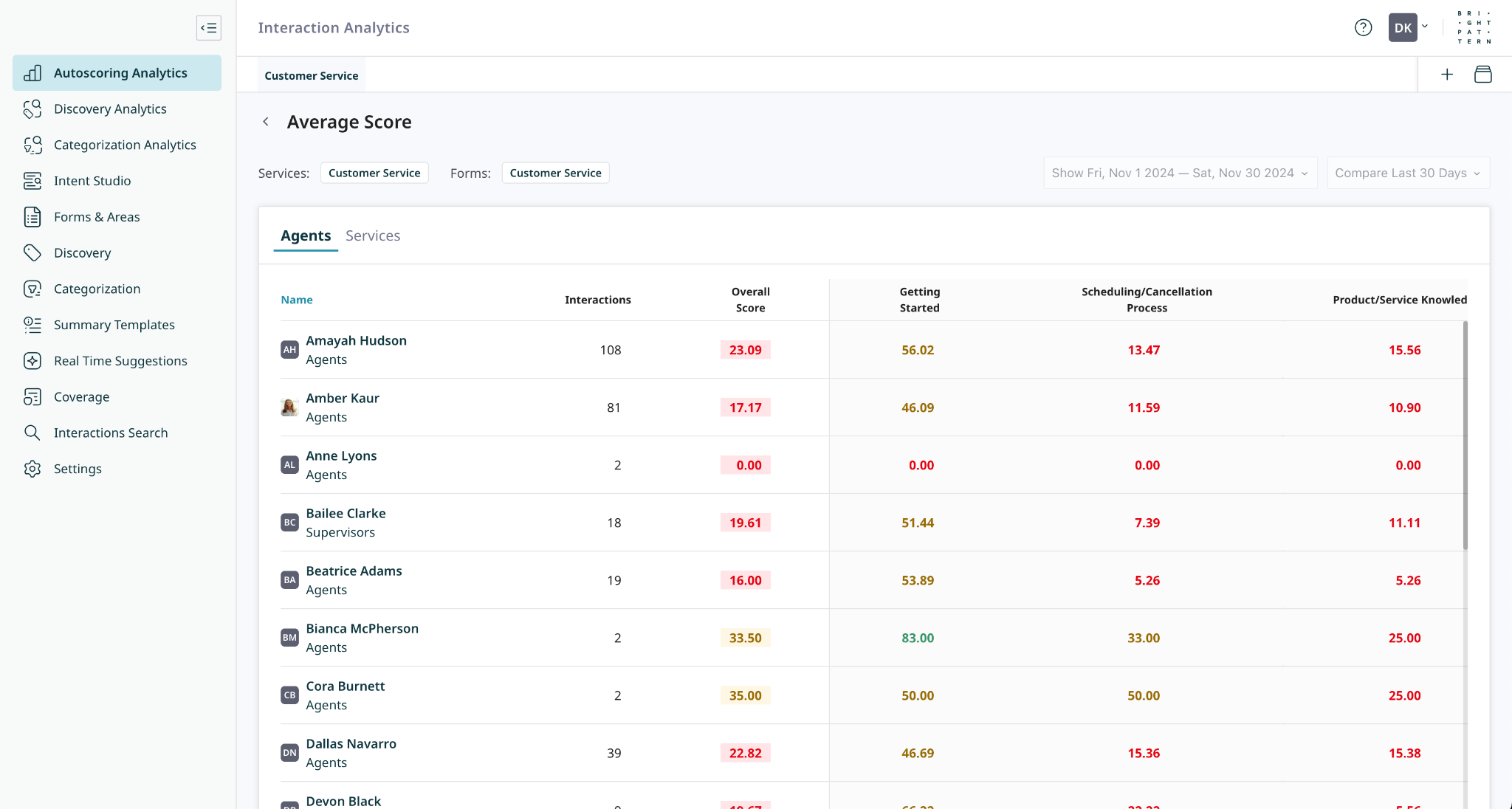Click the Forms & Areas document icon
The width and height of the screenshot is (1512, 809).
pos(32,217)
